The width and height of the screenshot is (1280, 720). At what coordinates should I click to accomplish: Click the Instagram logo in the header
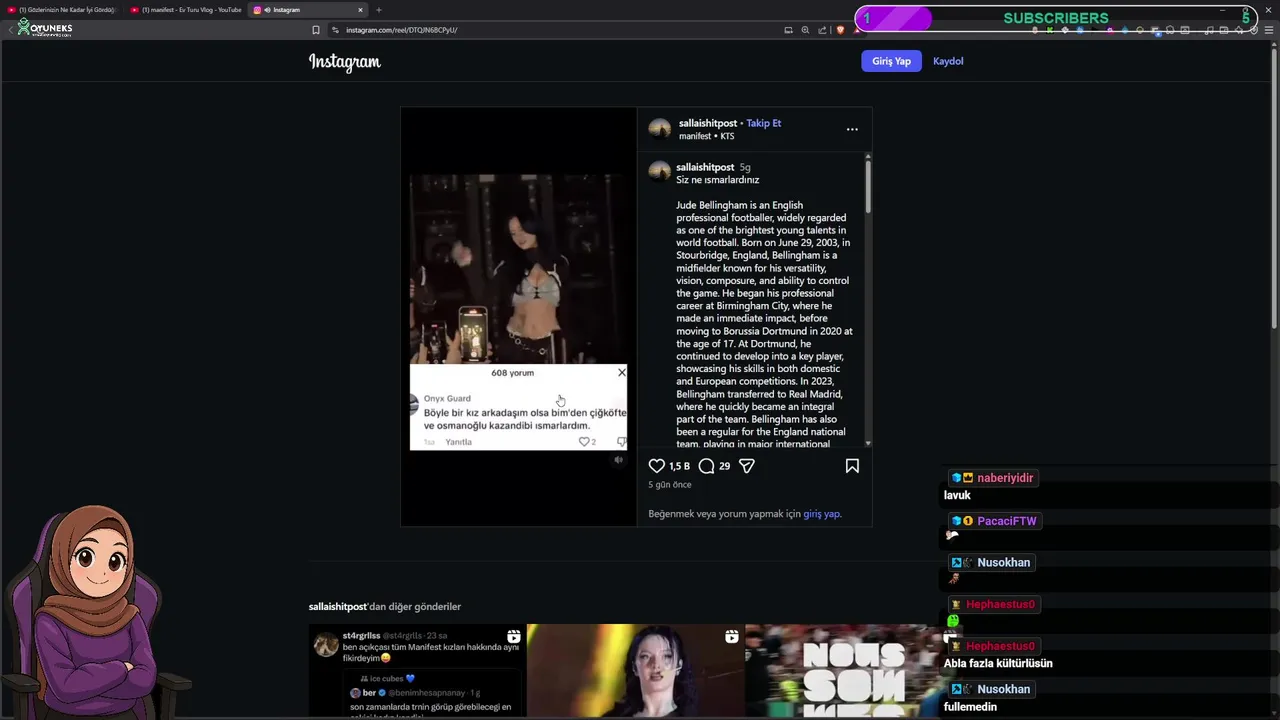pyautogui.click(x=344, y=61)
